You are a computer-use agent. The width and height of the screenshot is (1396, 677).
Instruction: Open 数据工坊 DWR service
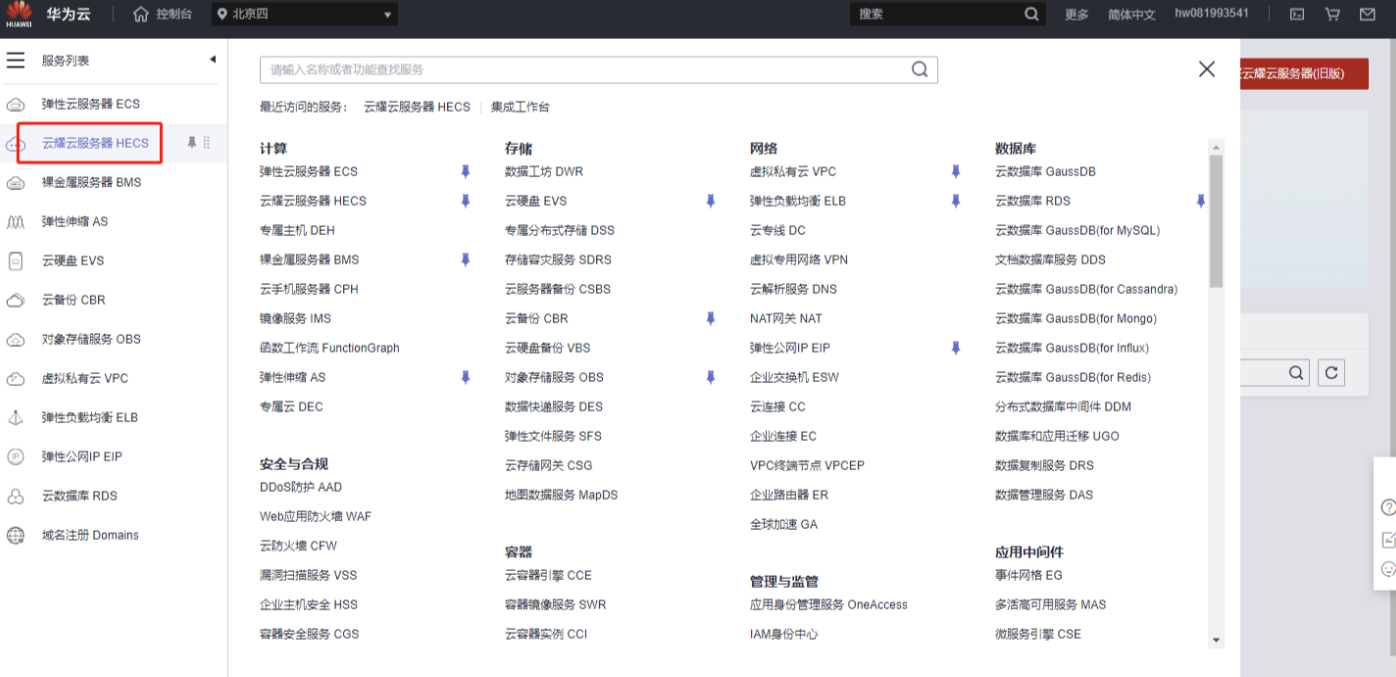[x=544, y=172]
